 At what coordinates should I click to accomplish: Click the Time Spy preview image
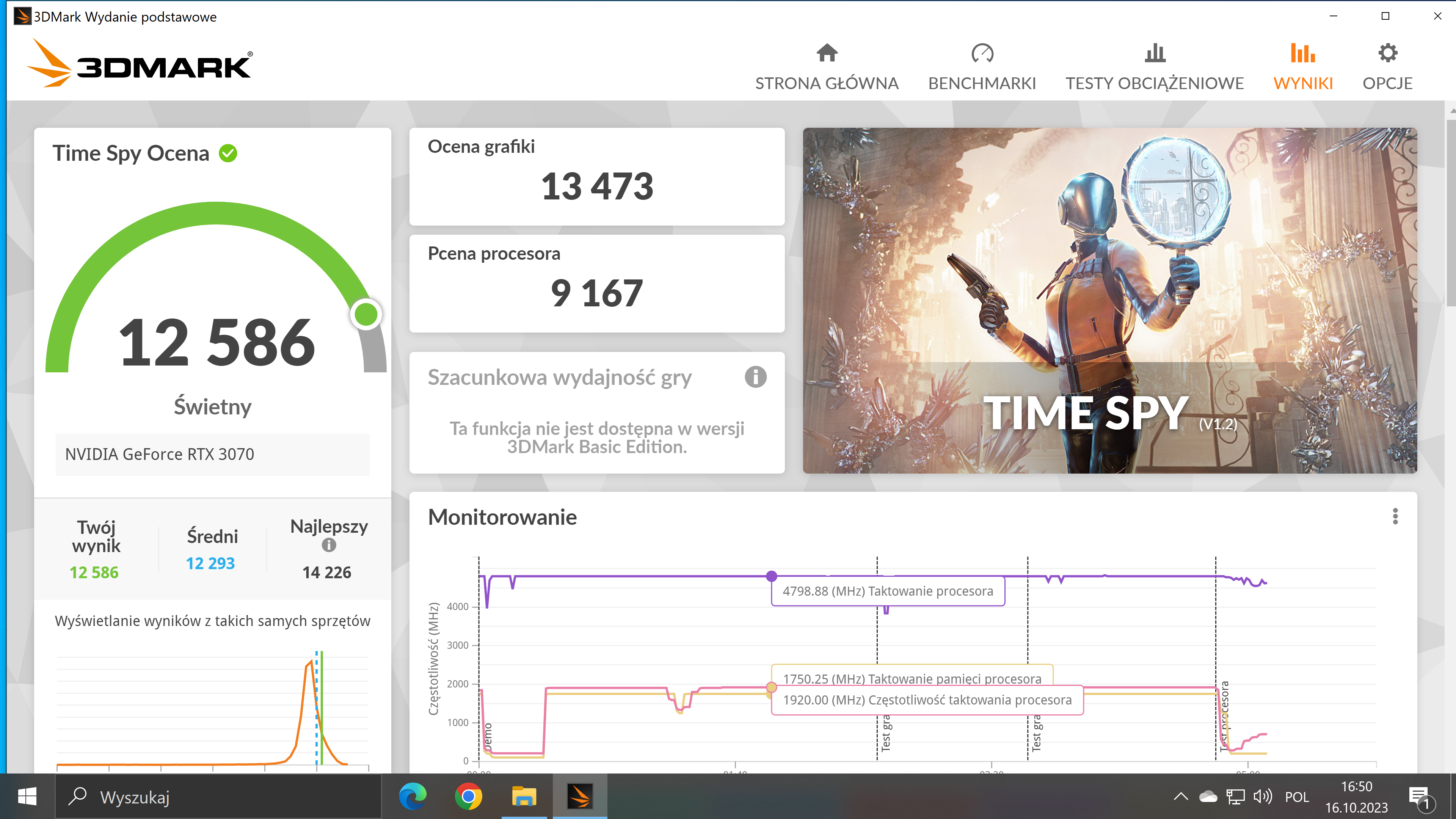(1109, 300)
